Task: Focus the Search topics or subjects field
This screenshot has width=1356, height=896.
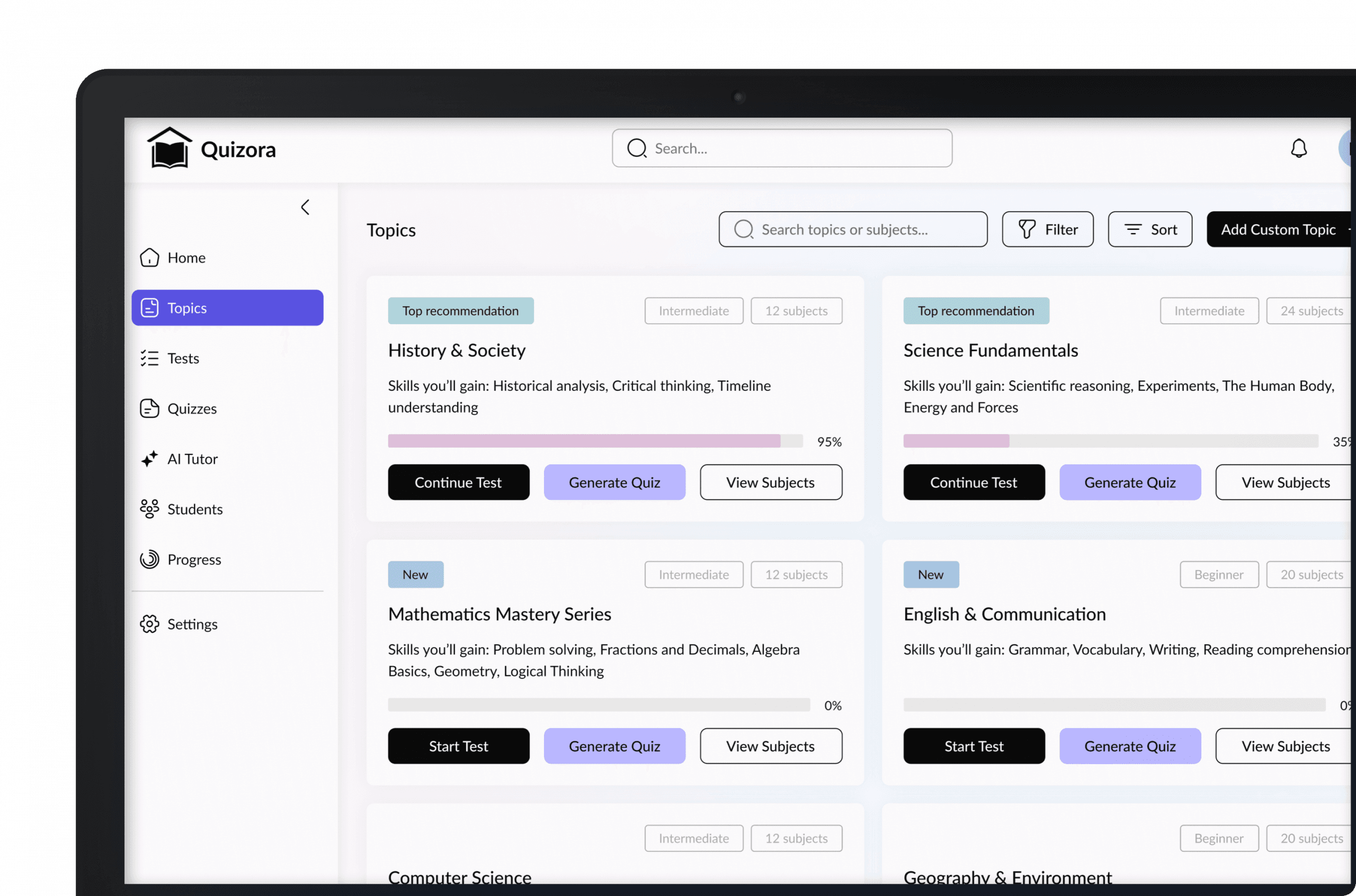Action: [x=853, y=229]
